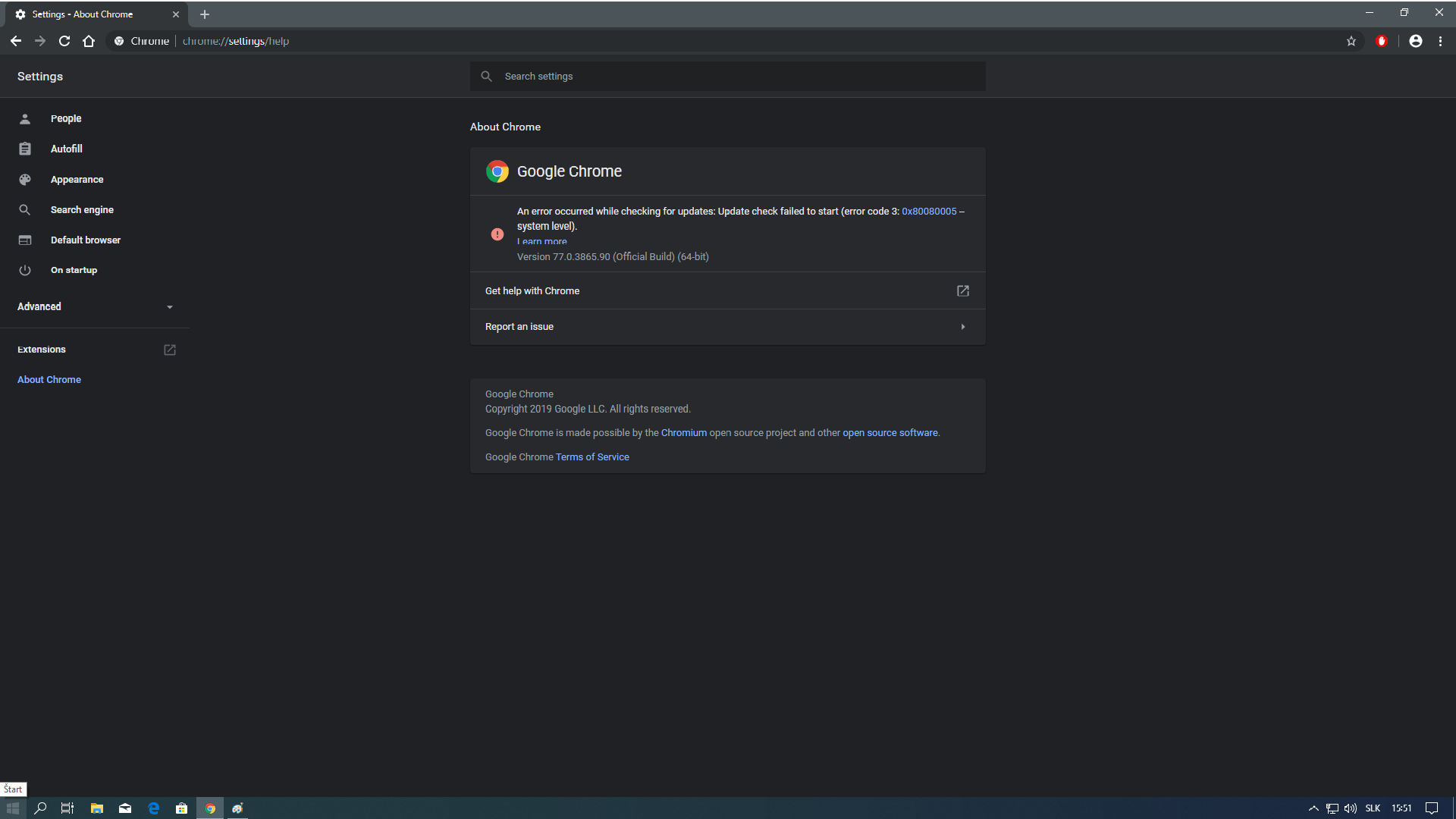Click the Default browser window icon

tap(25, 240)
